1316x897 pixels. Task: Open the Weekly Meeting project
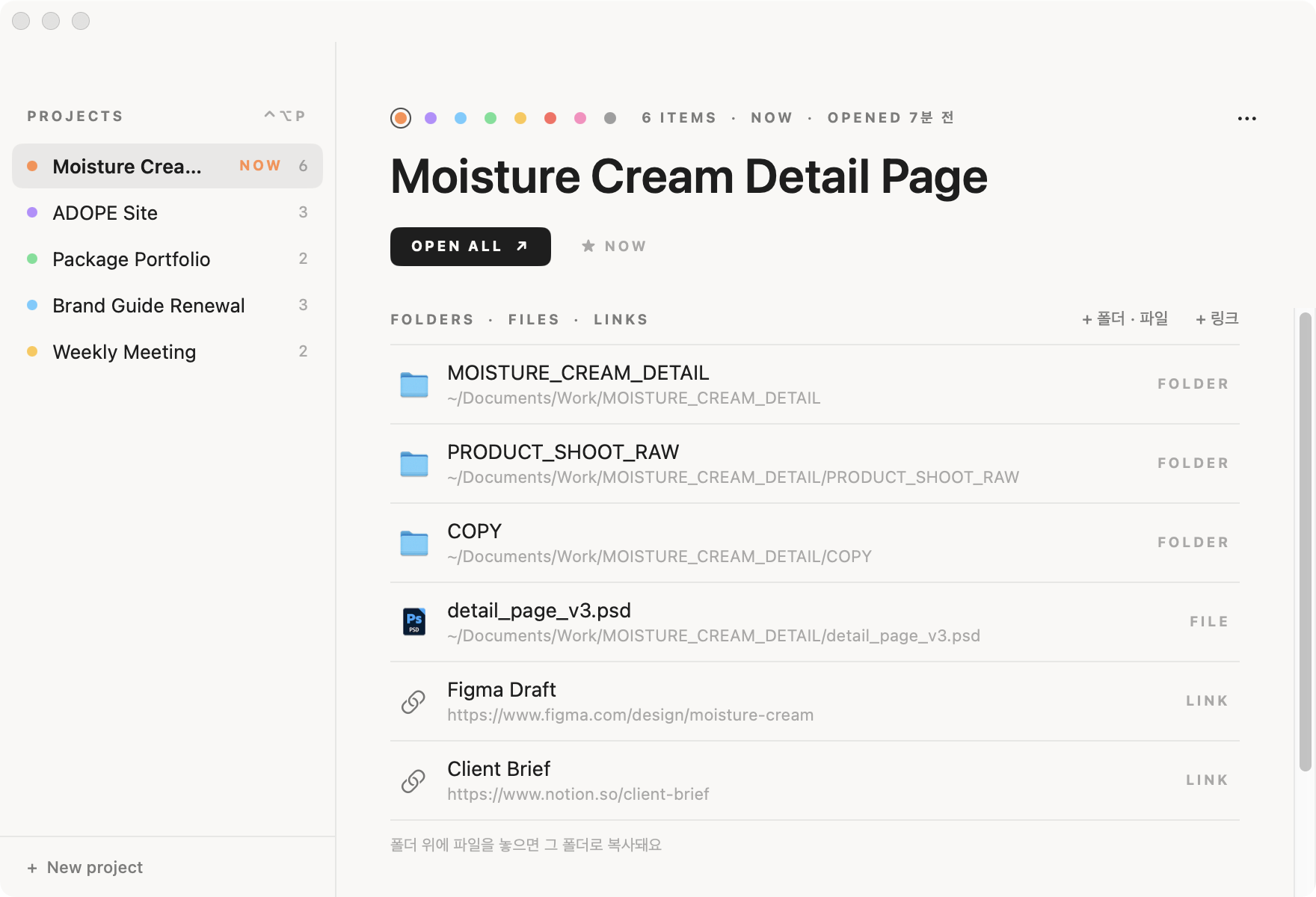pyautogui.click(x=167, y=352)
